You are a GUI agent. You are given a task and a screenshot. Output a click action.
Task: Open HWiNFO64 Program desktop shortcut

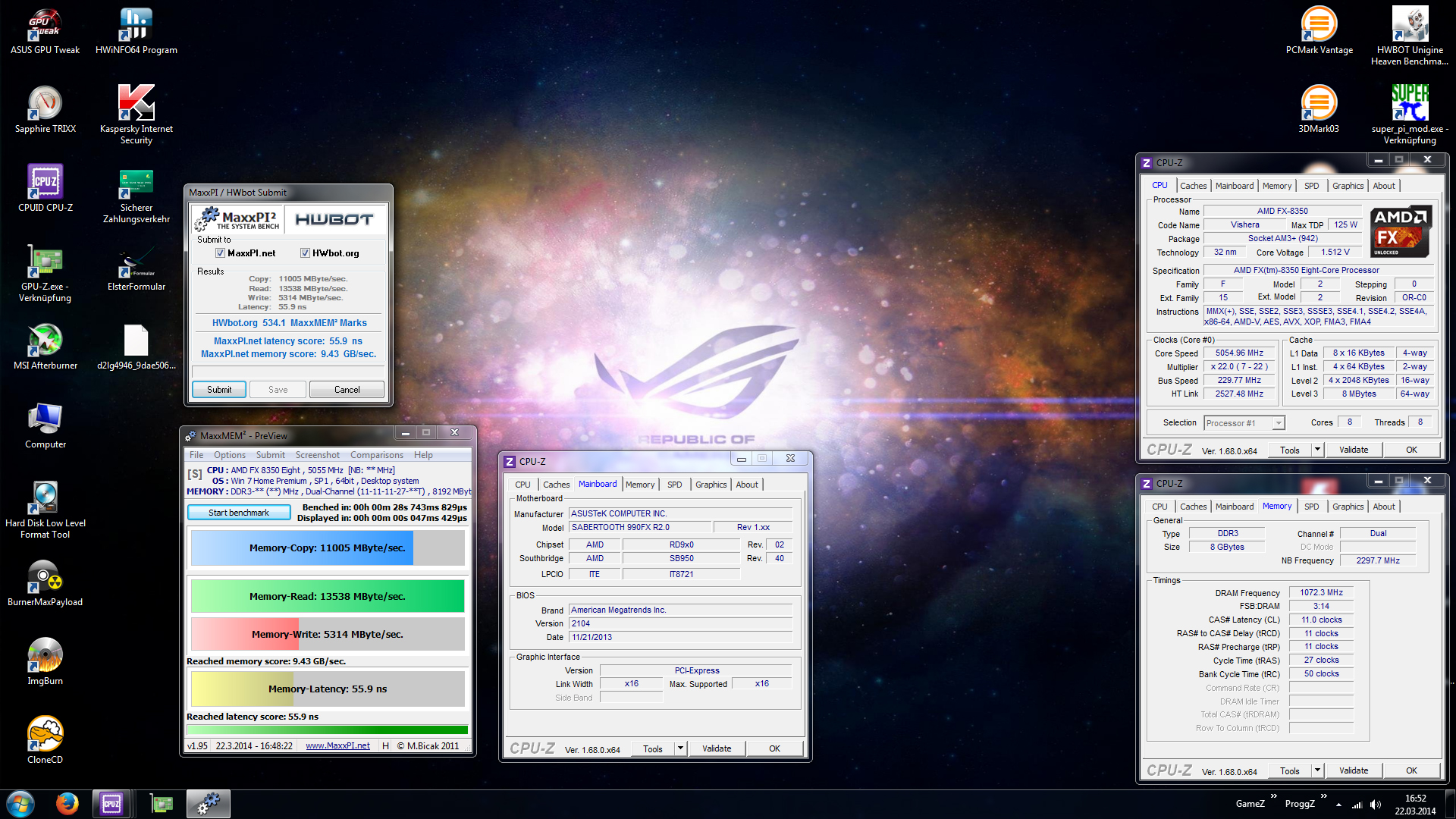coord(136,32)
